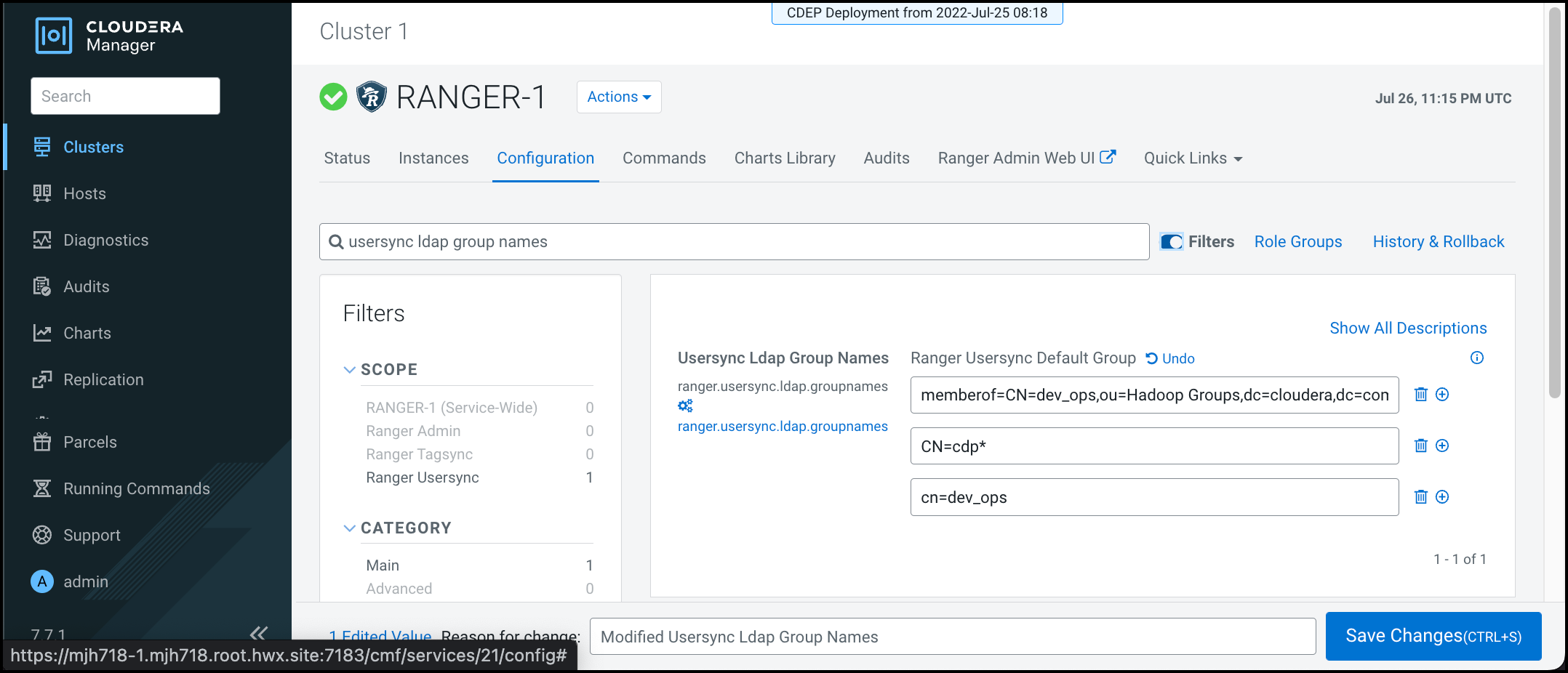Collapse the CATEGORY filter section

click(x=350, y=528)
